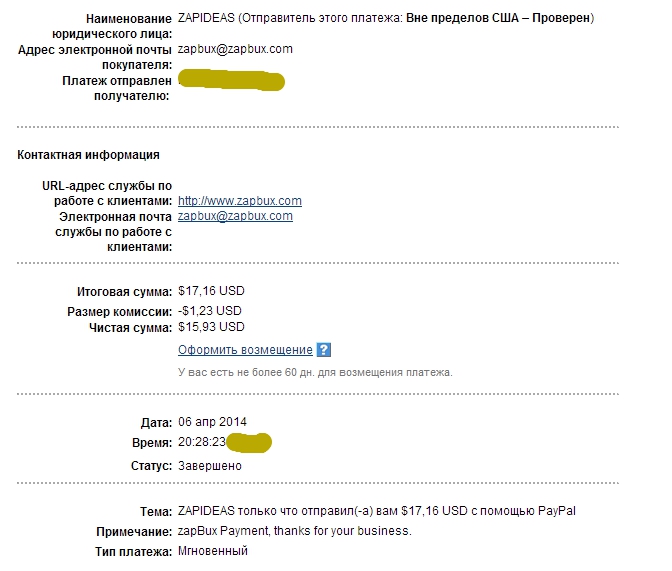Click the Вне пределов США – Проверен text
This screenshot has height=571, width=672.
click(x=498, y=18)
